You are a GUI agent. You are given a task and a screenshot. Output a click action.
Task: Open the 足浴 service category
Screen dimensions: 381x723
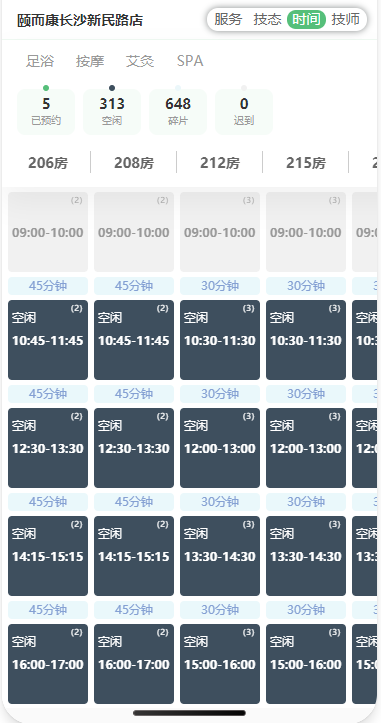click(x=40, y=61)
